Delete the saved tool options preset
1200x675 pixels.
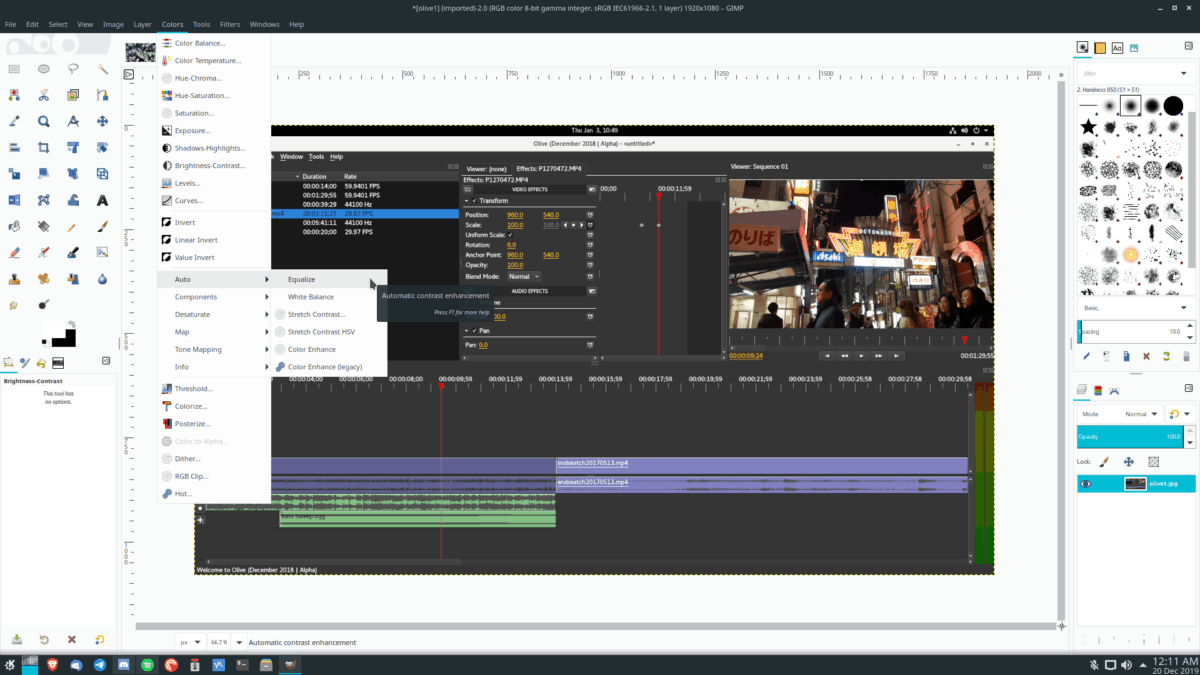coord(71,641)
